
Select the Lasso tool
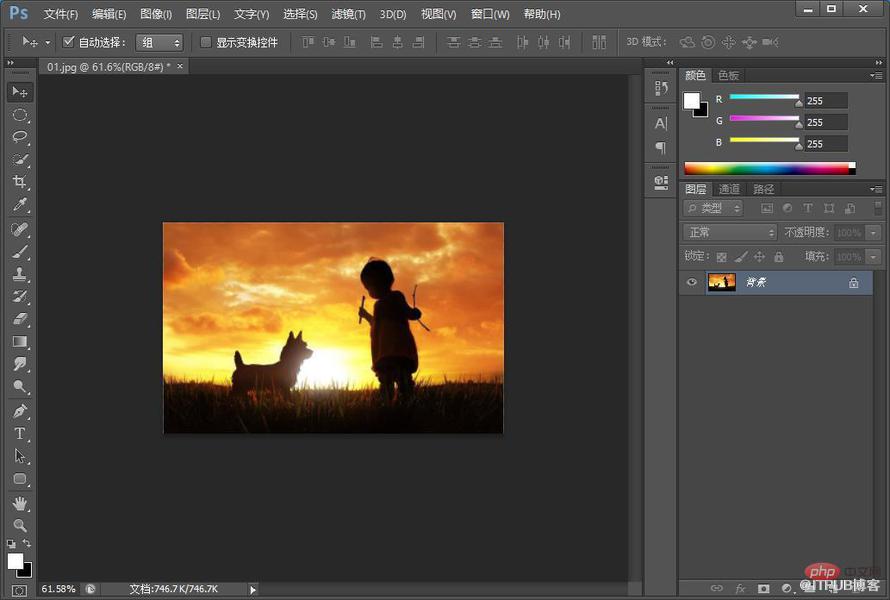(x=20, y=137)
